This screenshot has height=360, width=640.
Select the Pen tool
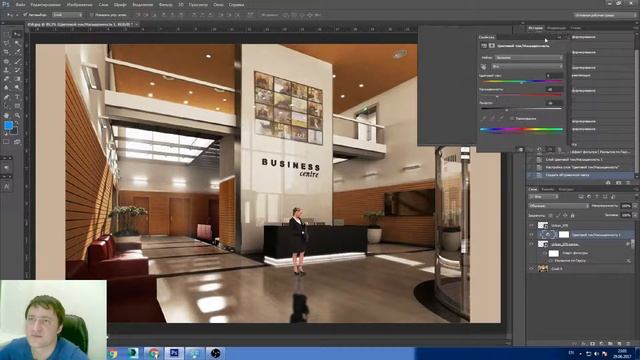tap(7, 97)
